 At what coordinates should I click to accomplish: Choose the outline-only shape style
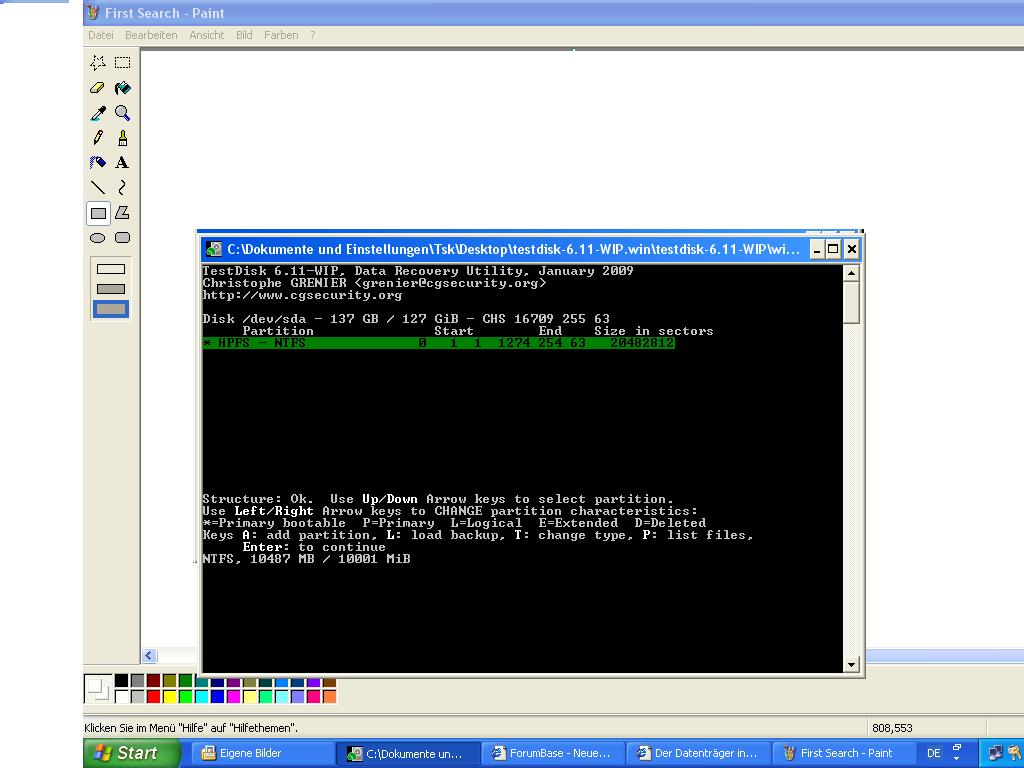110,269
